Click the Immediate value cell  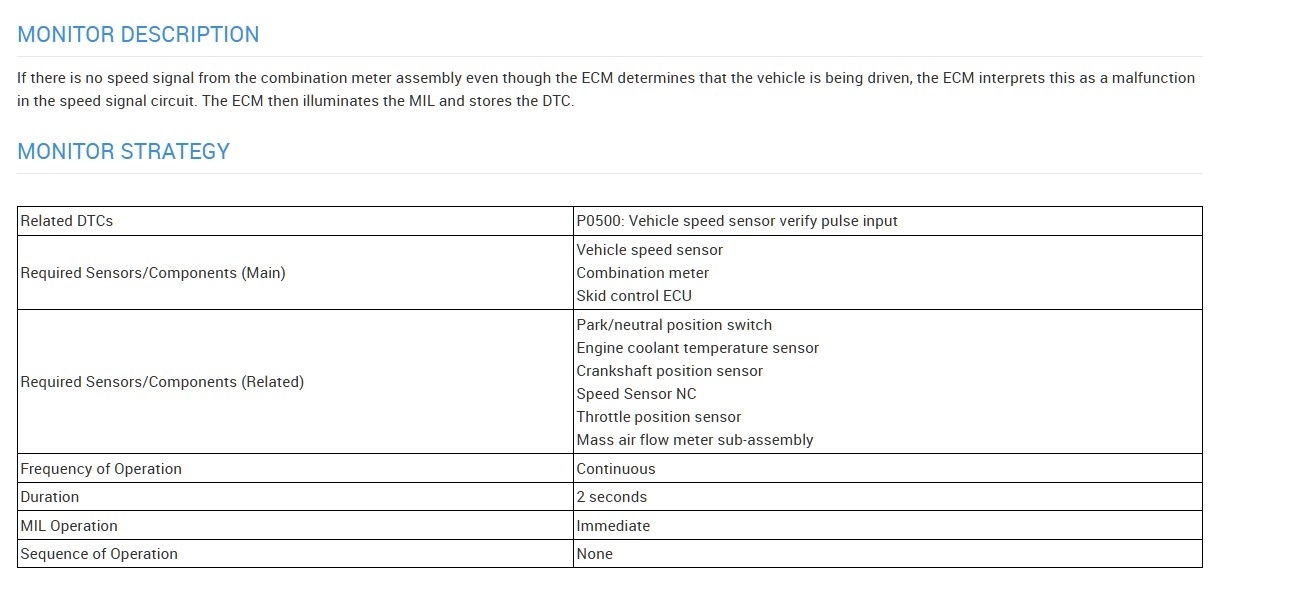613,526
